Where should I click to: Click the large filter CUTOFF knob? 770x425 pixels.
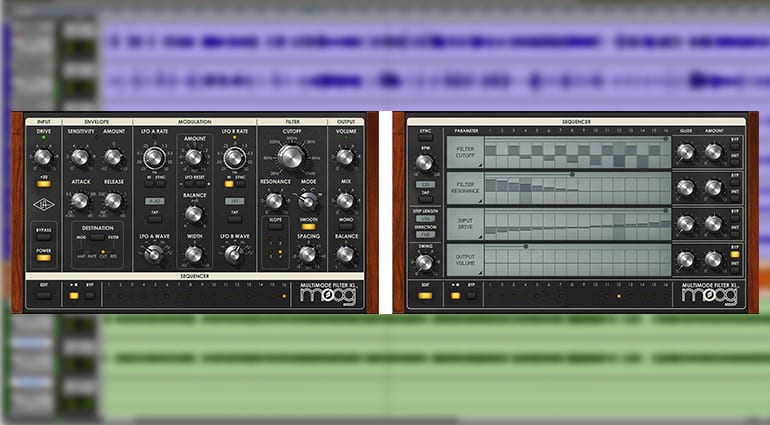[x=292, y=158]
